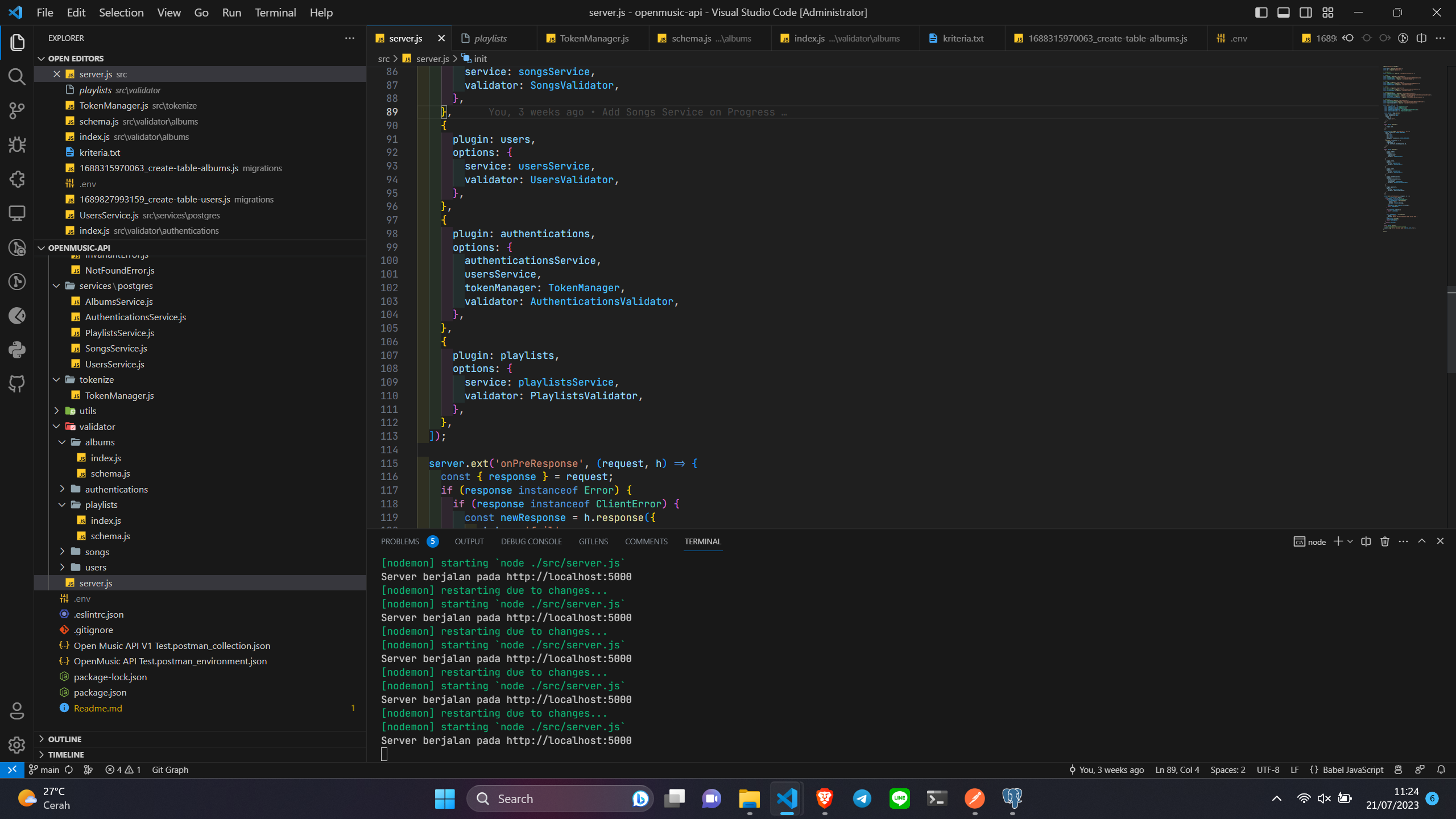Toggle Secondary Side Bar layout button
This screenshot has width=1456, height=819.
click(x=1305, y=13)
